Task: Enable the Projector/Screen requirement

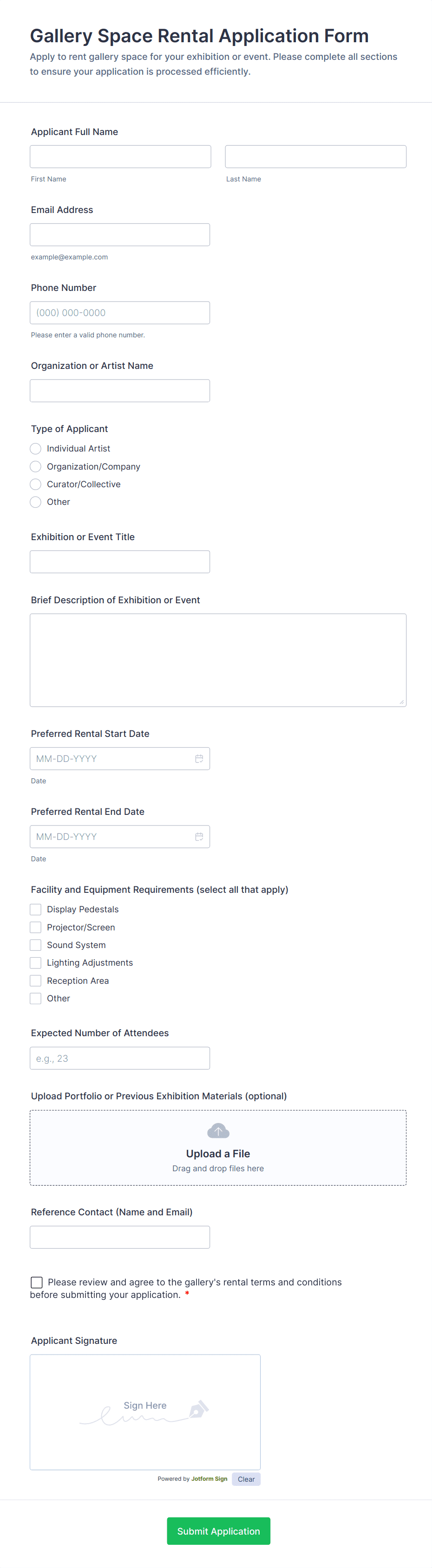Action: 36,927
